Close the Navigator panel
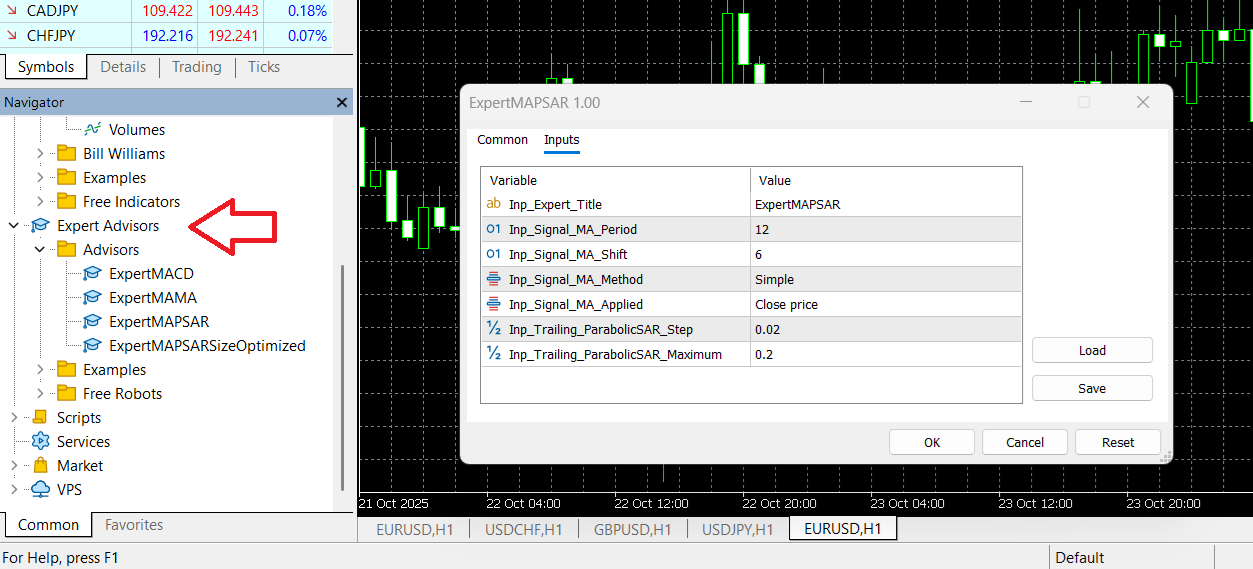 click(x=342, y=102)
